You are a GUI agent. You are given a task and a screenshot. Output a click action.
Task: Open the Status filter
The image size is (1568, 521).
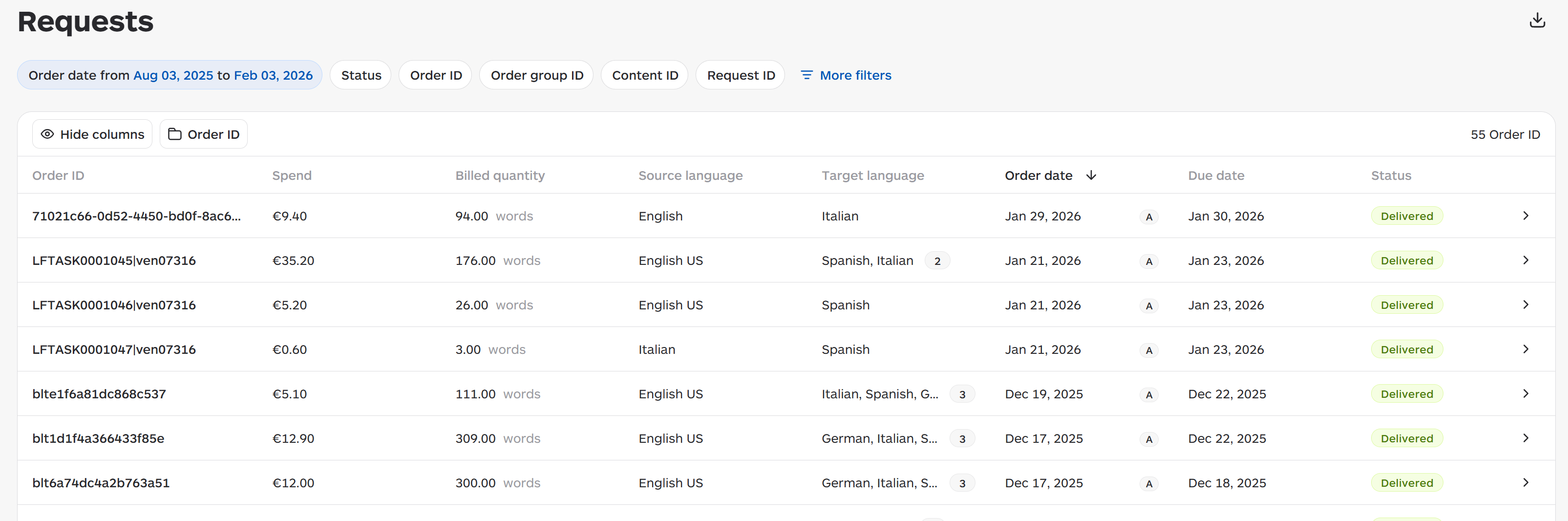361,75
